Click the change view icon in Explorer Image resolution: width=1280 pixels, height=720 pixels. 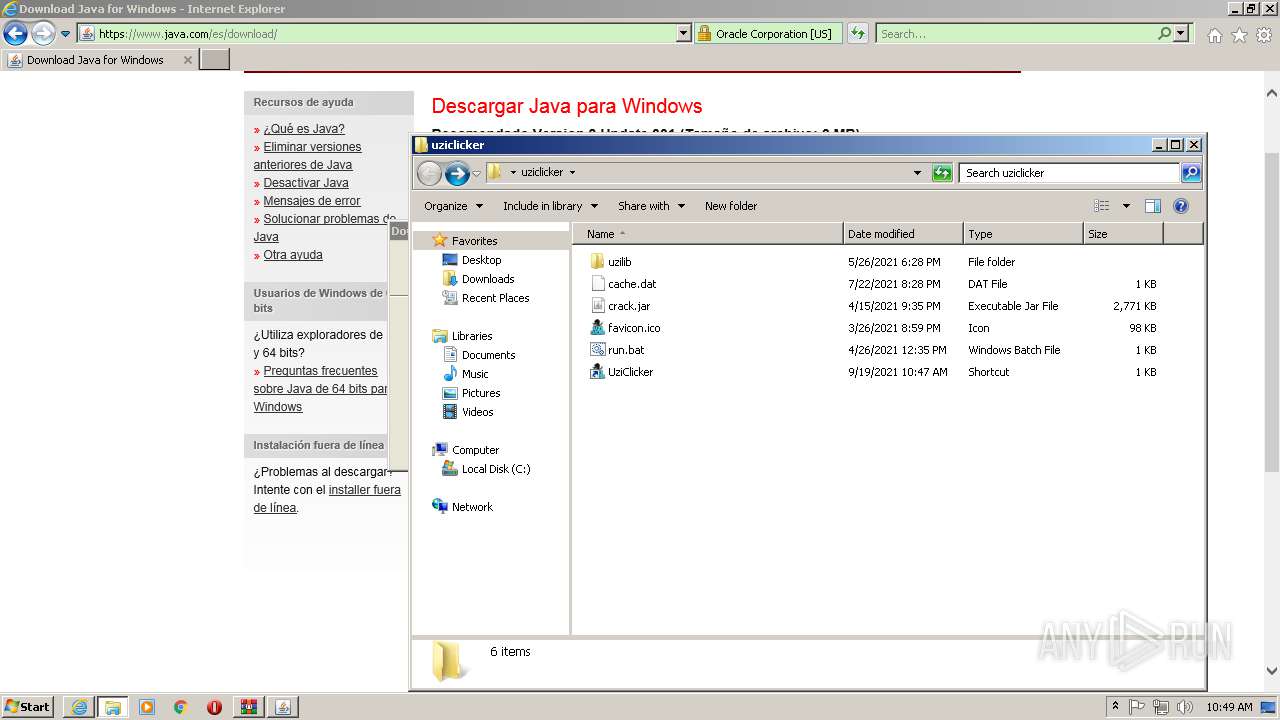[x=1102, y=206]
